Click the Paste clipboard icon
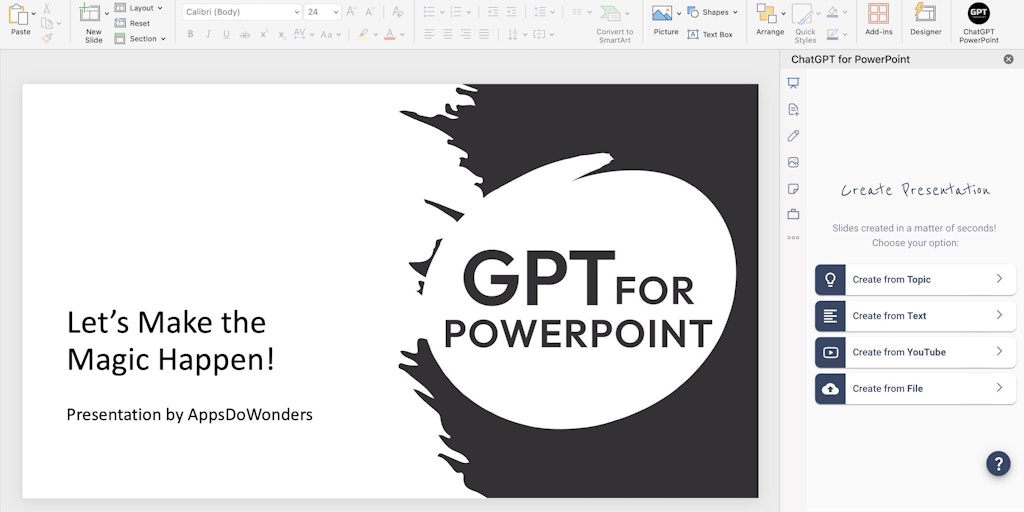Image resolution: width=1024 pixels, height=512 pixels. pyautogui.click(x=18, y=14)
